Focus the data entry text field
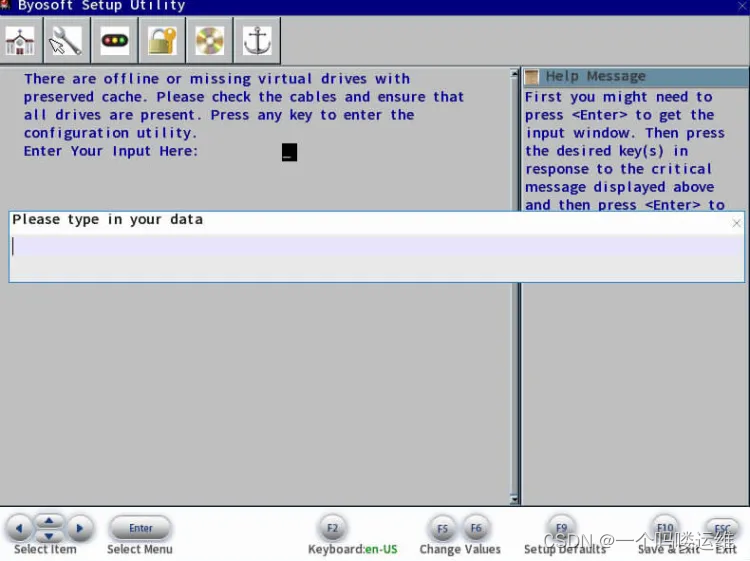 (x=377, y=247)
